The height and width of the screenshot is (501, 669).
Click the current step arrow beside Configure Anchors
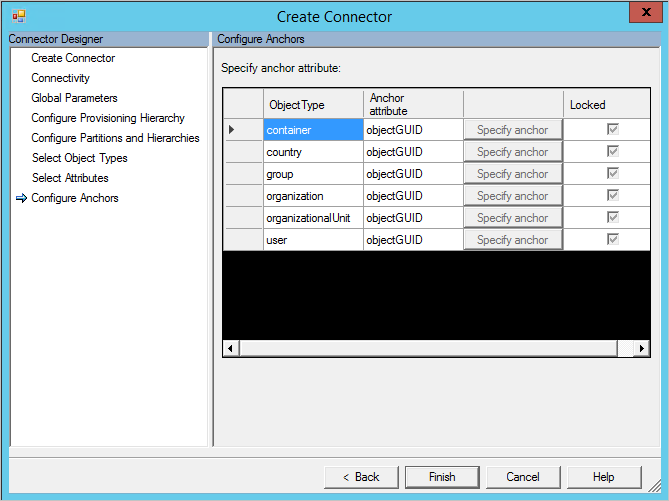click(21, 198)
